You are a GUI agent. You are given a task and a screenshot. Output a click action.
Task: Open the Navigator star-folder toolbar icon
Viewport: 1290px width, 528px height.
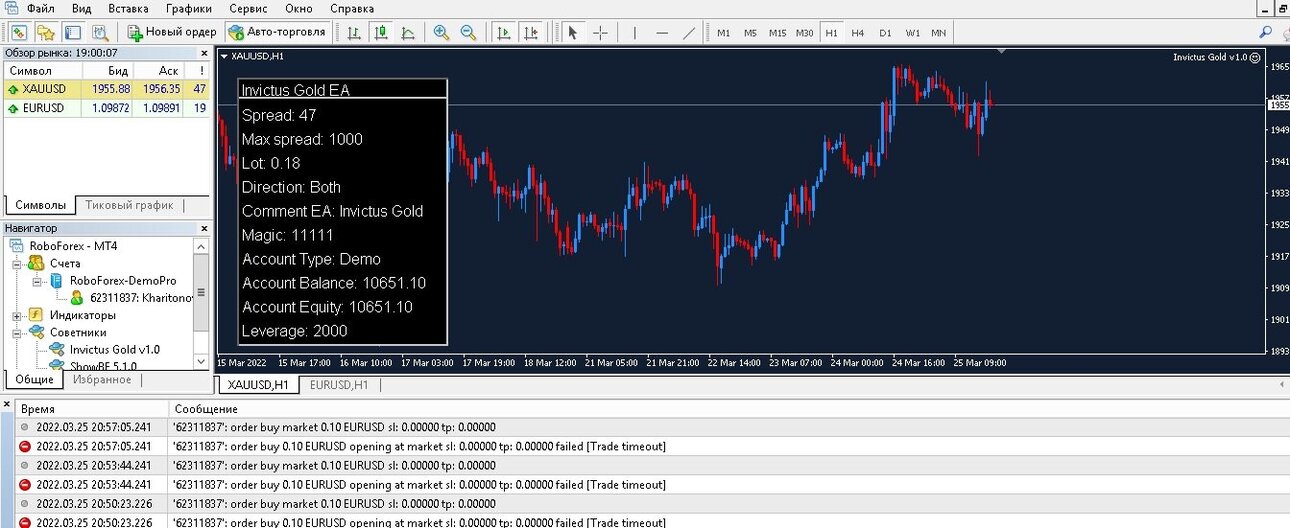45,32
